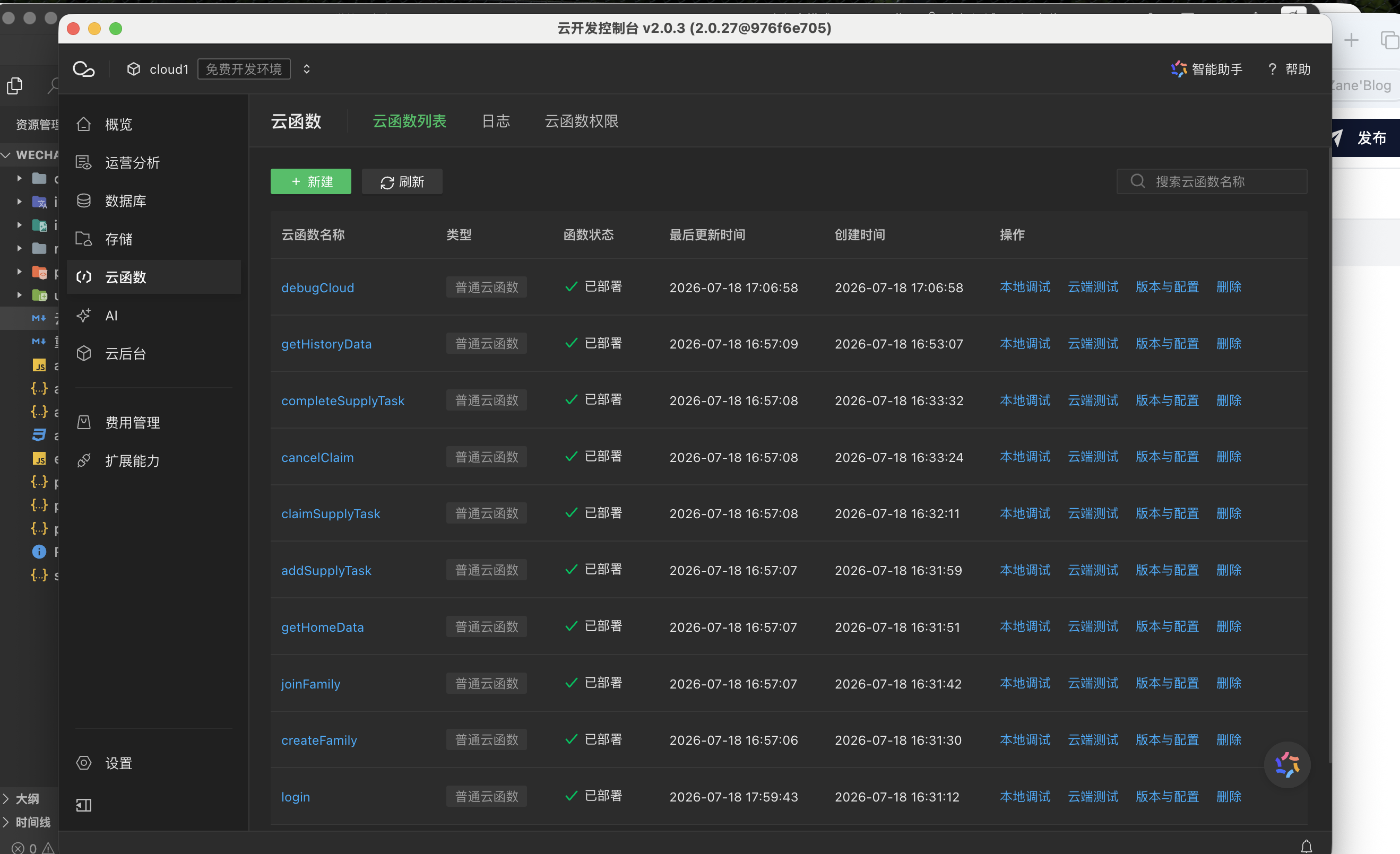1400x854 pixels.
Task: Click the notification bell icon
Action: point(1306,847)
